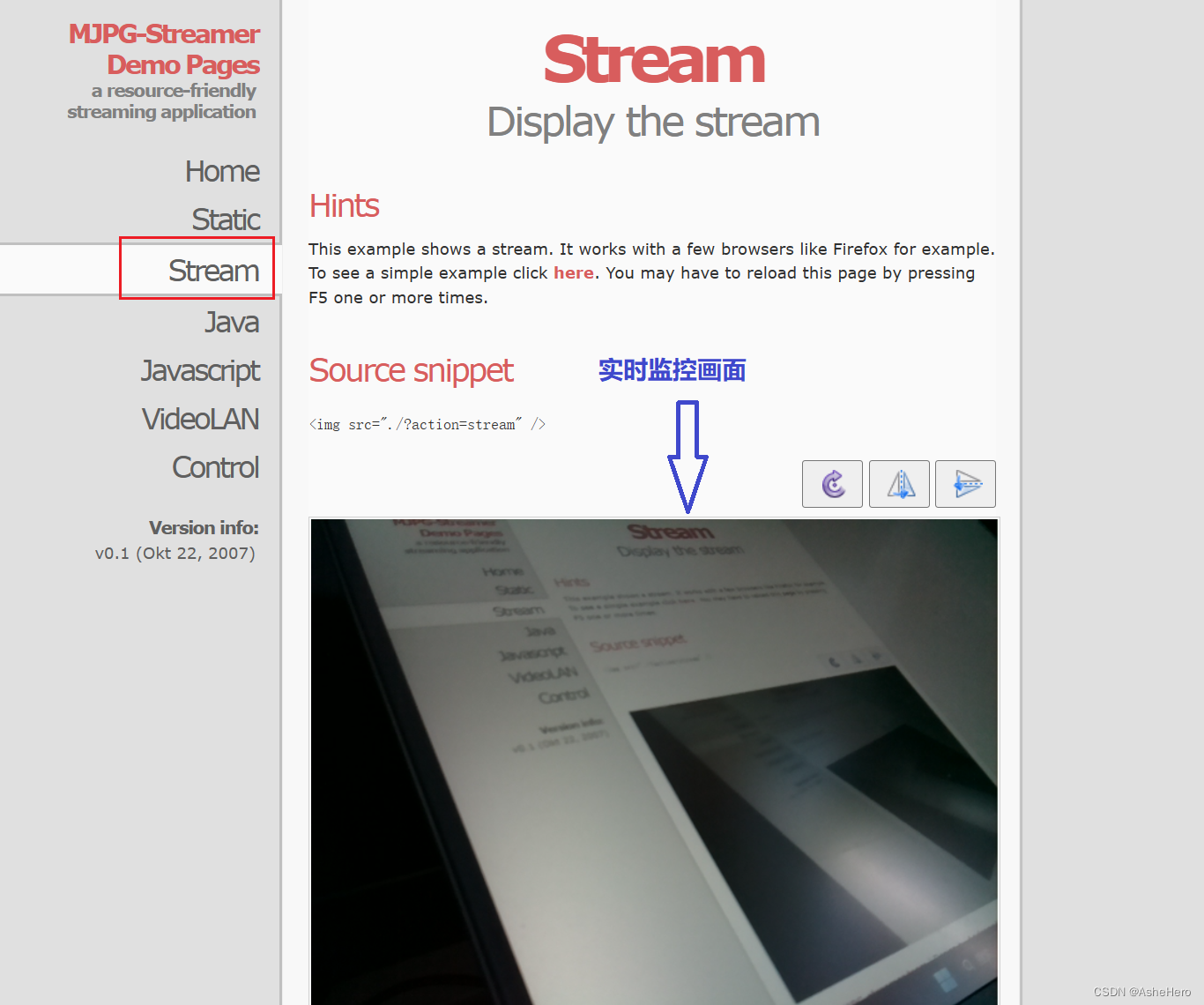Follow the red 'here' link
Screen dimensions: 1204x1005
coord(574,273)
